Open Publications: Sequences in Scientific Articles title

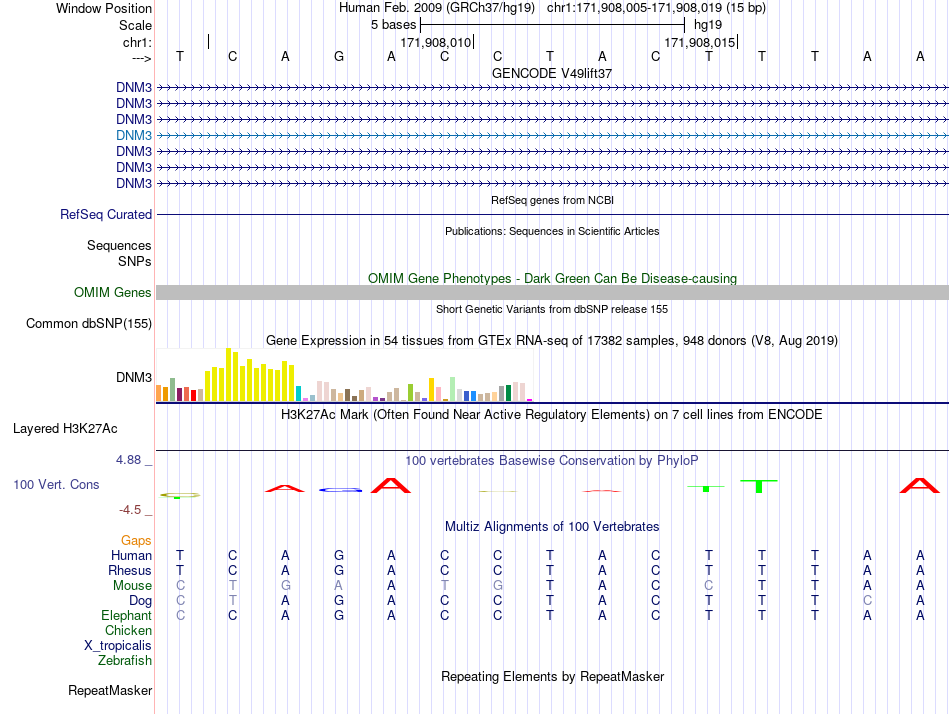[552, 231]
